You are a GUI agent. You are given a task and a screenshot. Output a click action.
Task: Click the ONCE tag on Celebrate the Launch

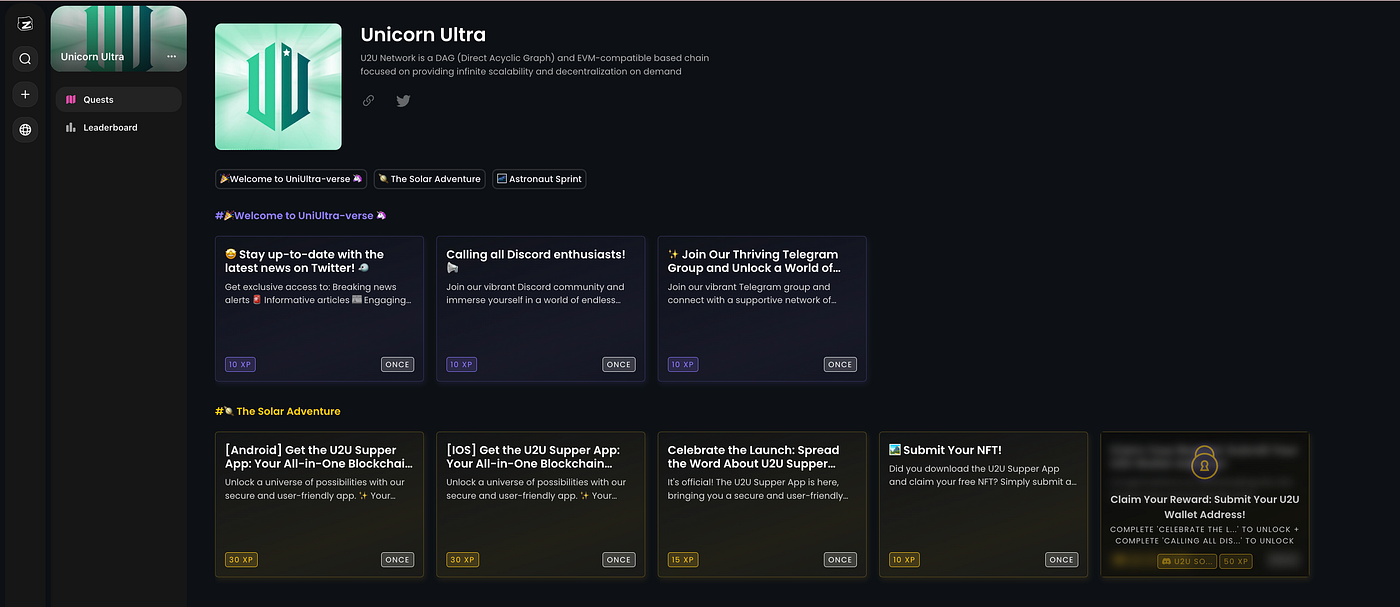pos(840,560)
